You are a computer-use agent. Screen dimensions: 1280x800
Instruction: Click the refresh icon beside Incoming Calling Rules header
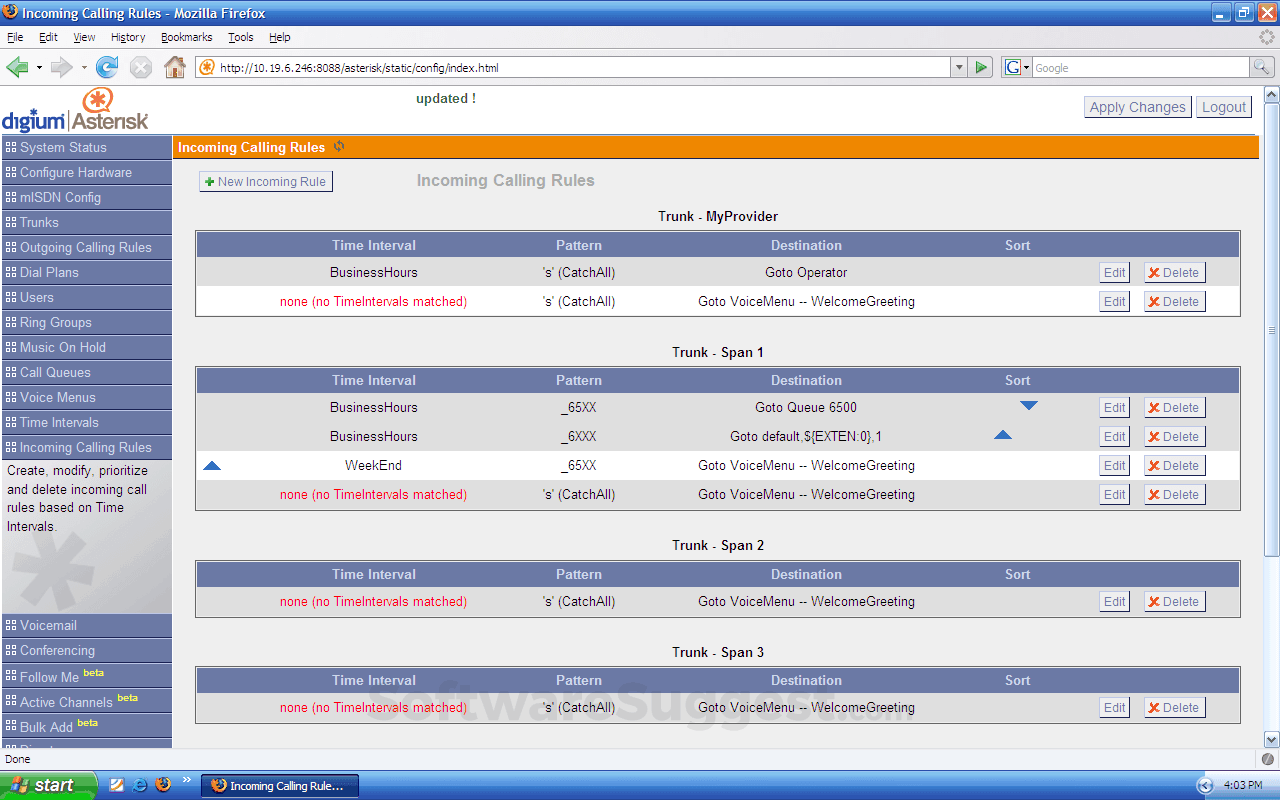click(x=339, y=146)
